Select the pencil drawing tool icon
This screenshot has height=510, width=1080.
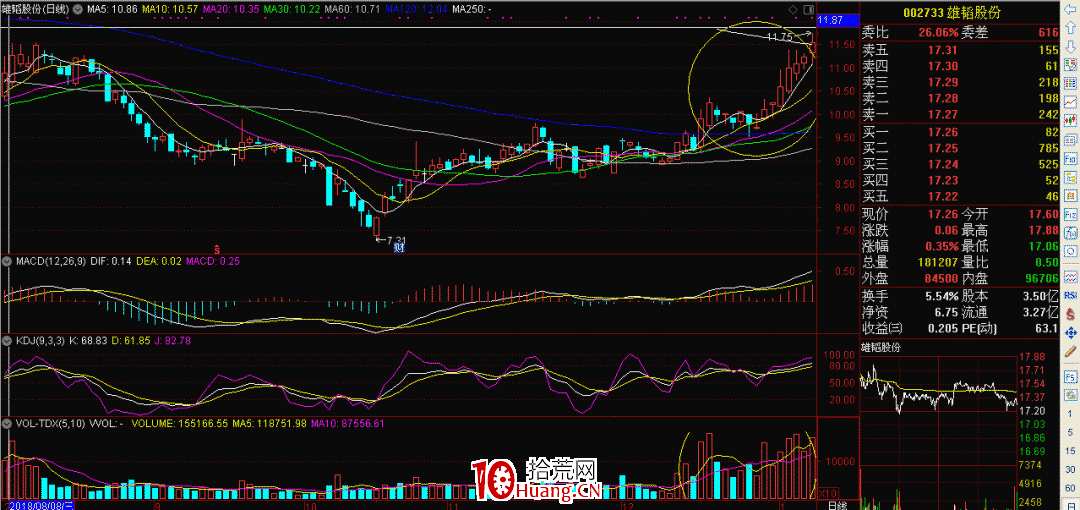tap(1070, 351)
